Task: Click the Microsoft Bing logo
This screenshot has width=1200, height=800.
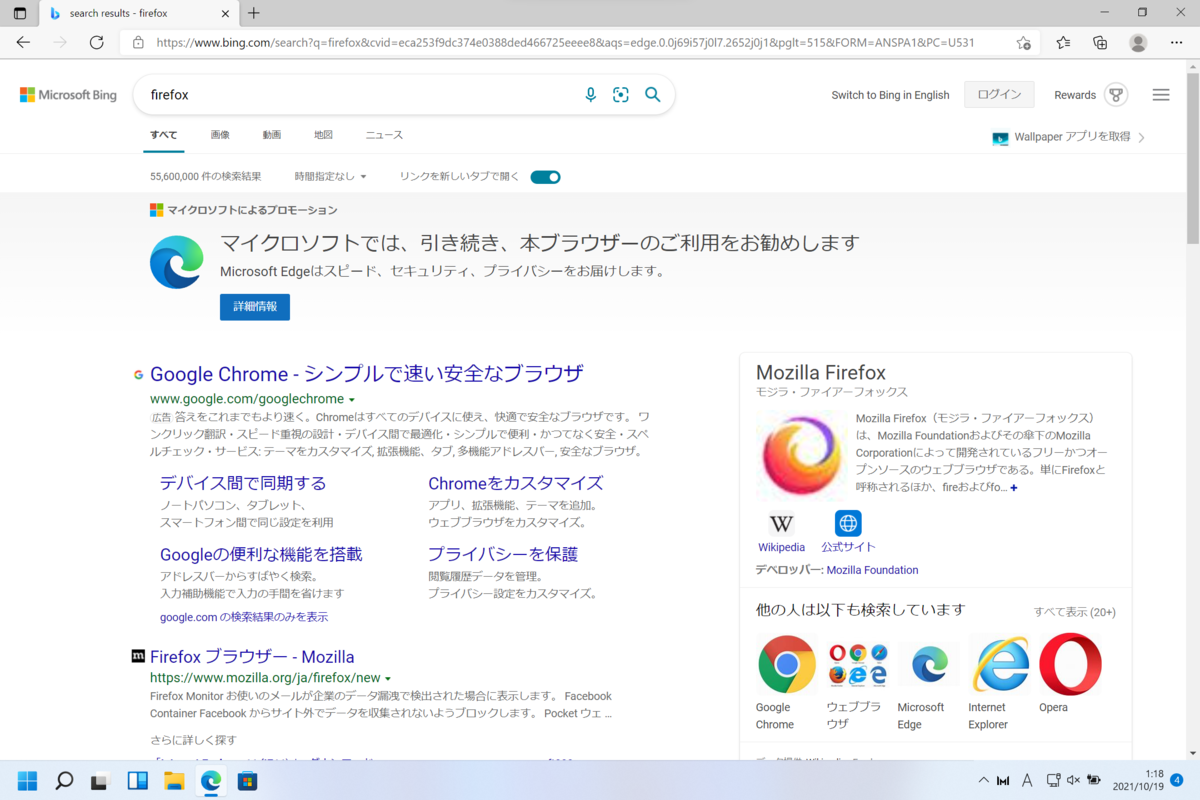Action: [68, 95]
